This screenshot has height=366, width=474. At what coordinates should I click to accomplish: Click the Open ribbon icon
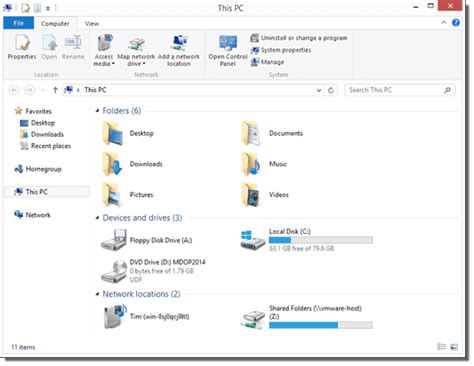click(49, 47)
